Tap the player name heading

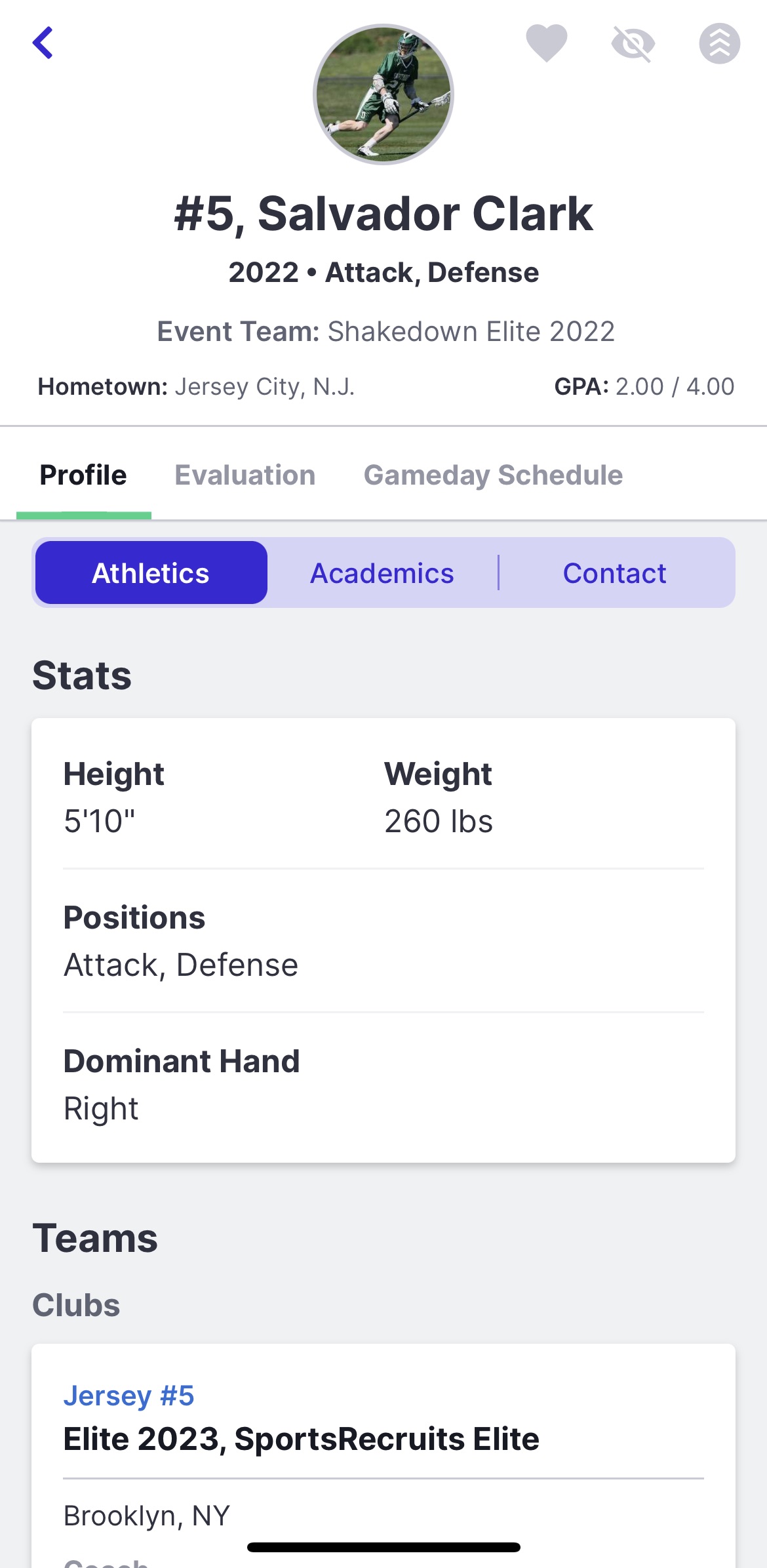pyautogui.click(x=383, y=214)
